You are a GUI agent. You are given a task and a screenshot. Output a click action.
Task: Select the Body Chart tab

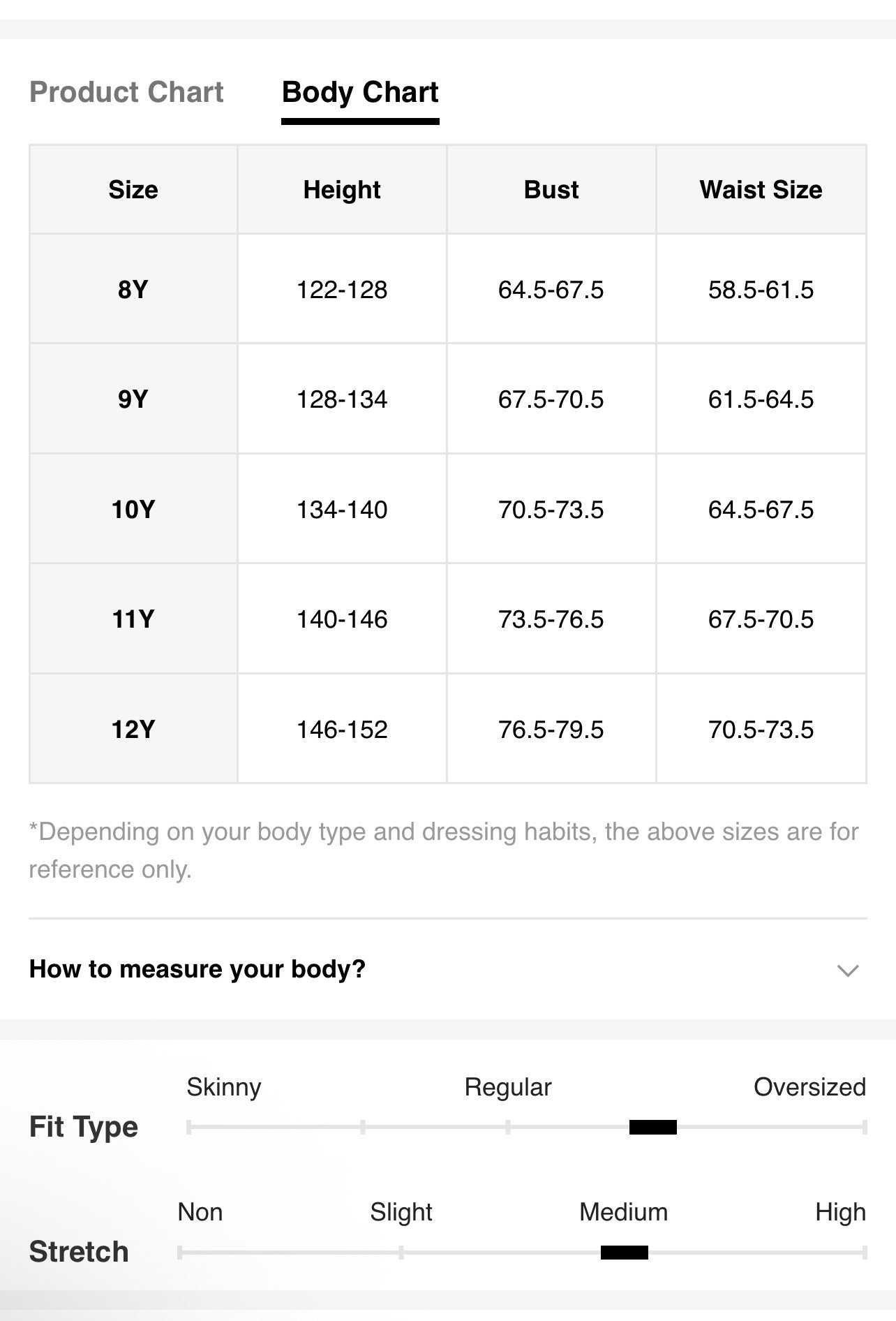[x=360, y=92]
